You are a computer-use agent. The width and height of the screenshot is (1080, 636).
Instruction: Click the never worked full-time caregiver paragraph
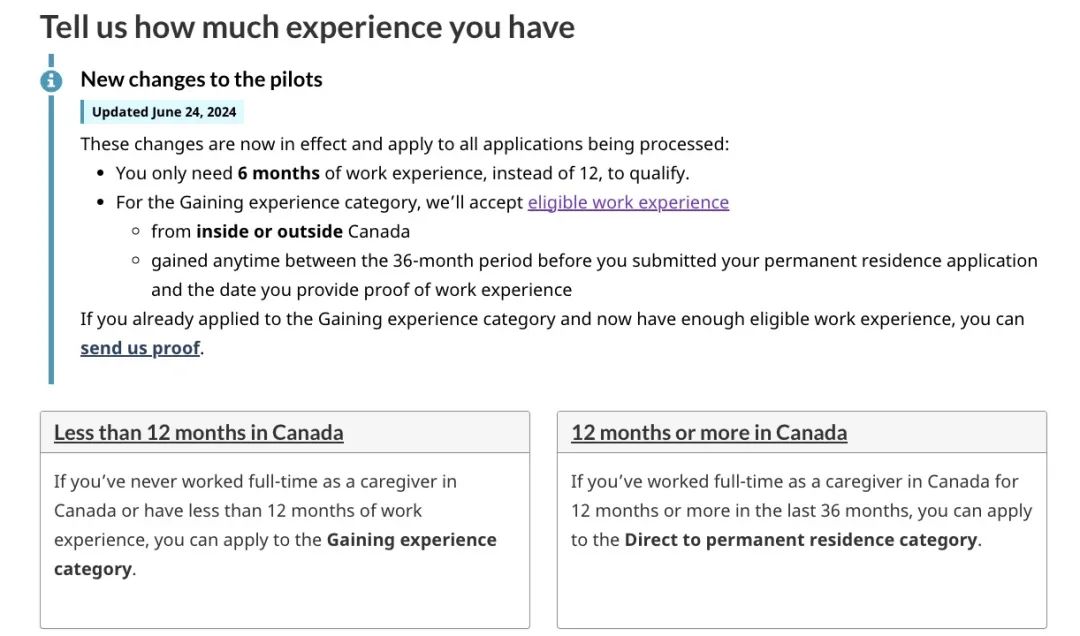(x=275, y=525)
